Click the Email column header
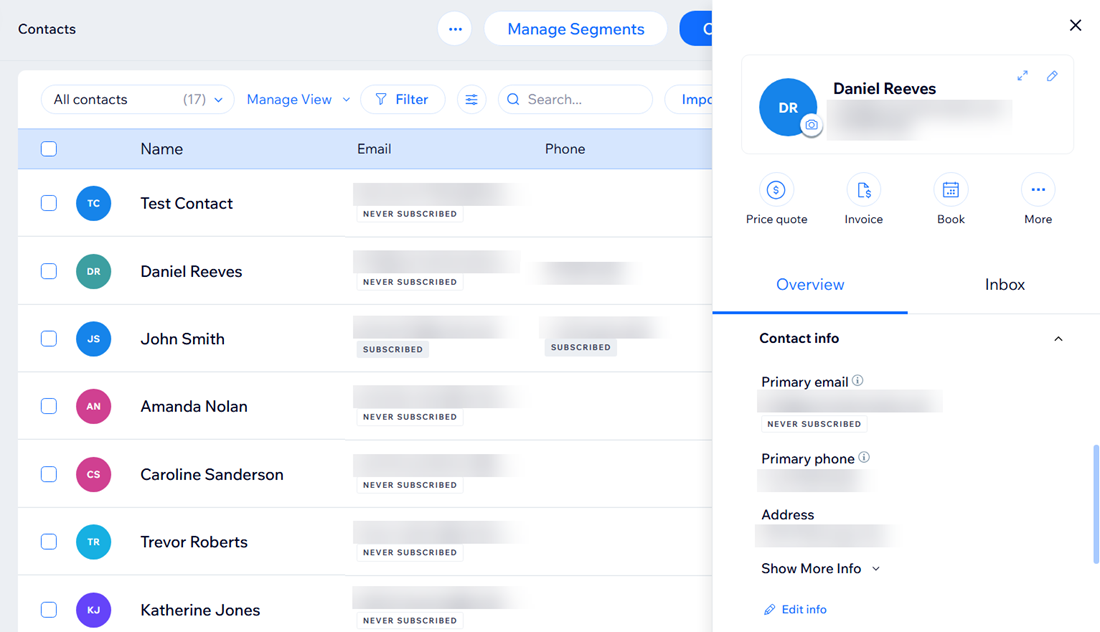Image resolution: width=1100 pixels, height=632 pixels. point(374,149)
